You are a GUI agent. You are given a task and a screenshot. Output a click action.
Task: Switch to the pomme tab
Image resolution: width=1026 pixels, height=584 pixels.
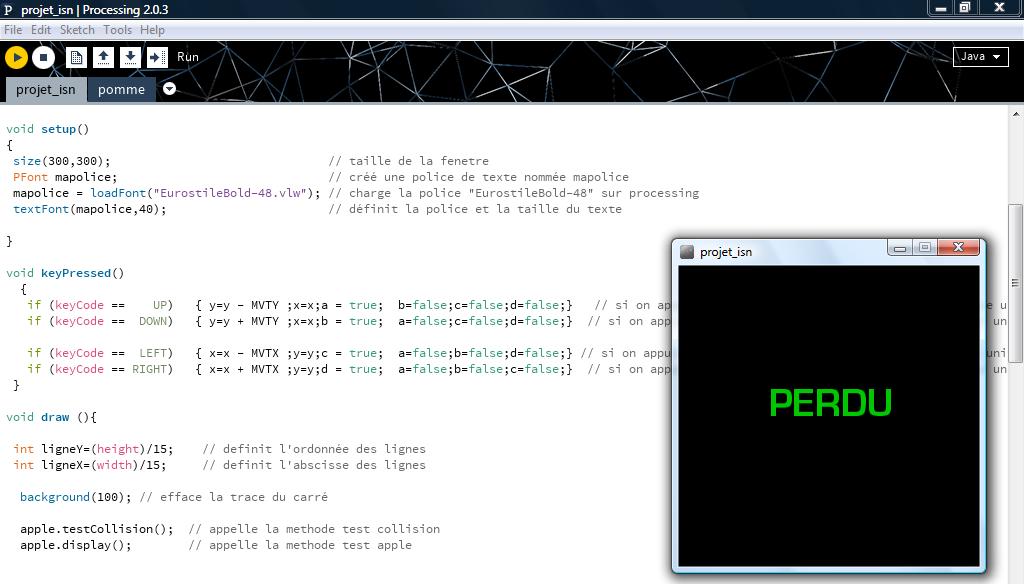(122, 90)
